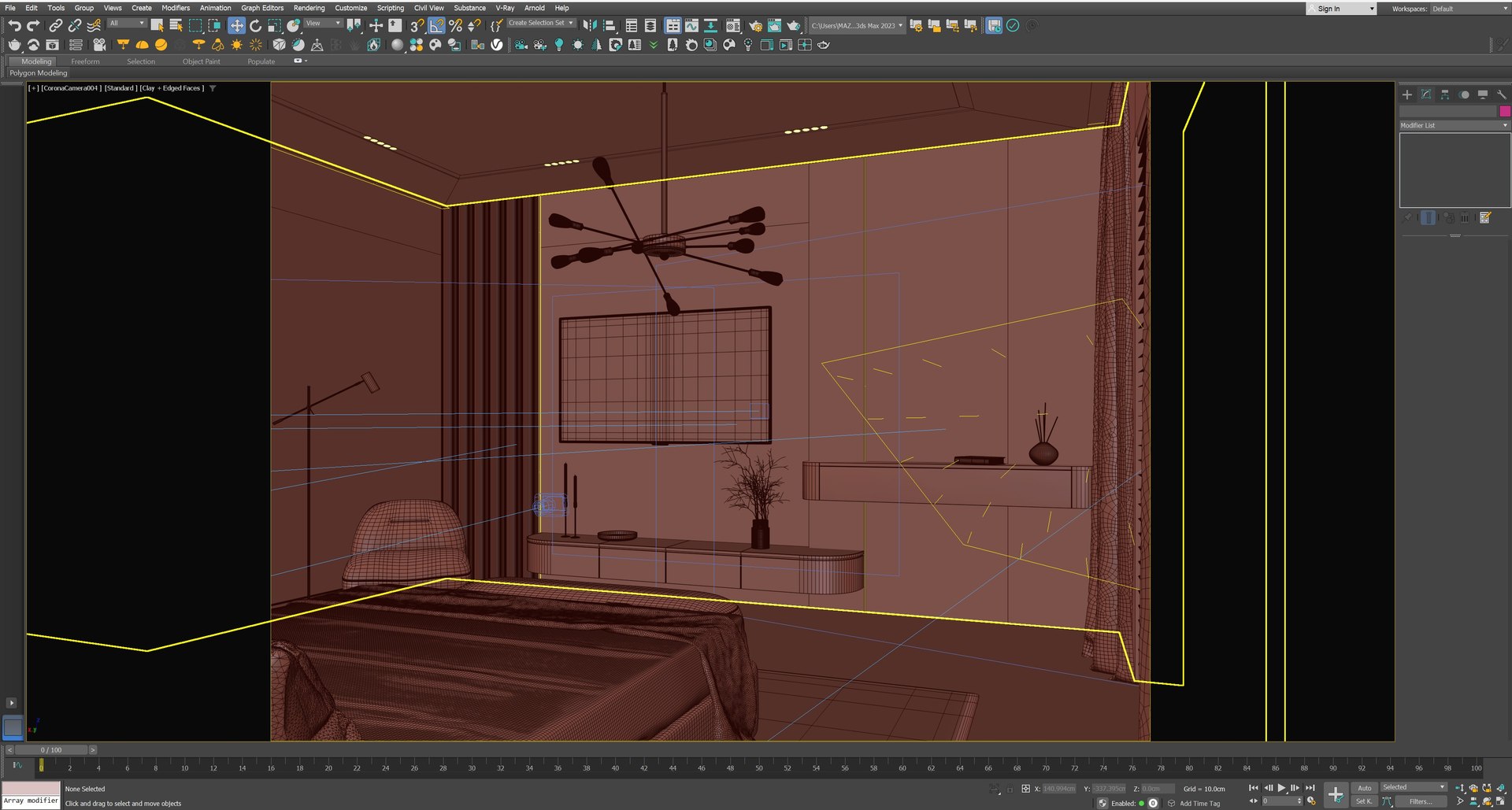Open the Hierarchy panel tab icon
This screenshot has height=810, width=1512.
pyautogui.click(x=1445, y=94)
